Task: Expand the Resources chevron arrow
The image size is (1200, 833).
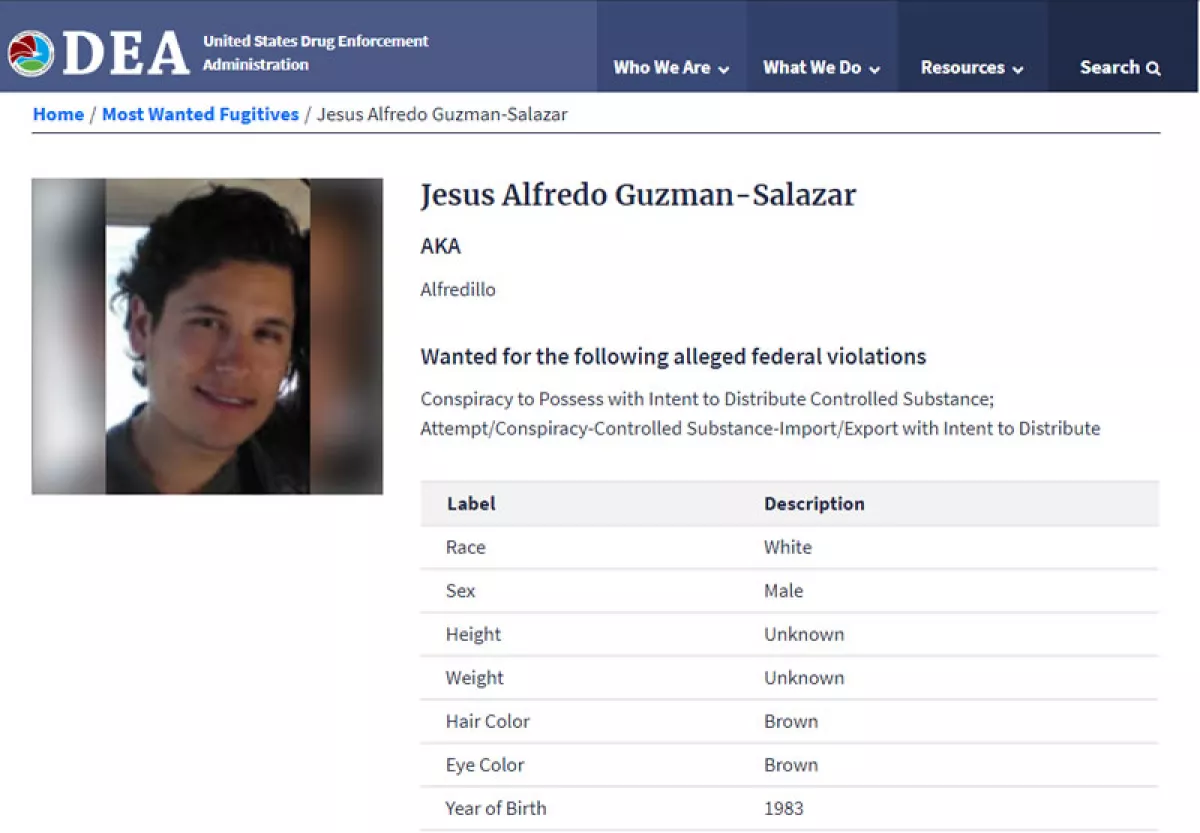Action: [1018, 70]
